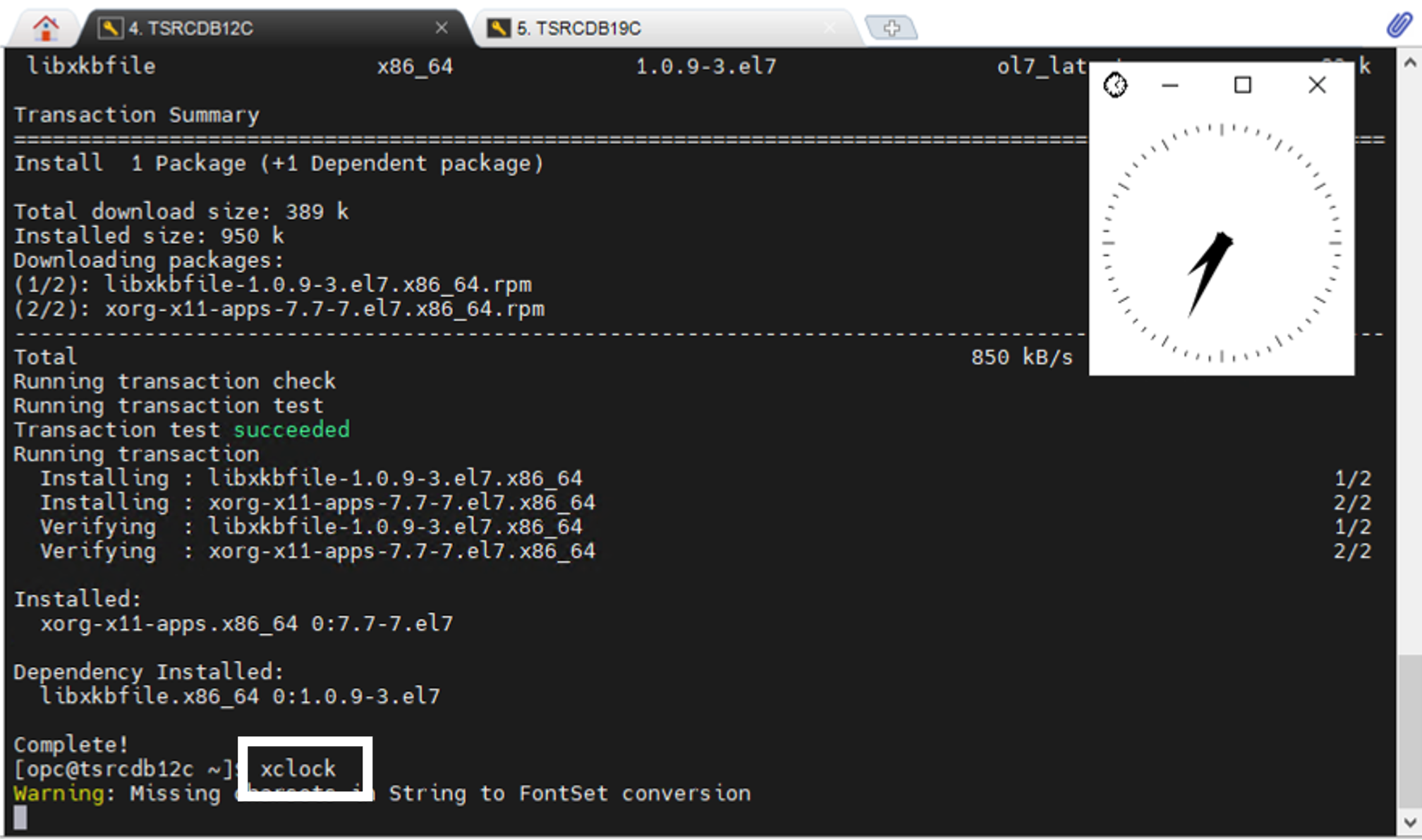This screenshot has height=840, width=1422.
Task: Click the 'Total download size: 389 k' line
Action: 181,212
